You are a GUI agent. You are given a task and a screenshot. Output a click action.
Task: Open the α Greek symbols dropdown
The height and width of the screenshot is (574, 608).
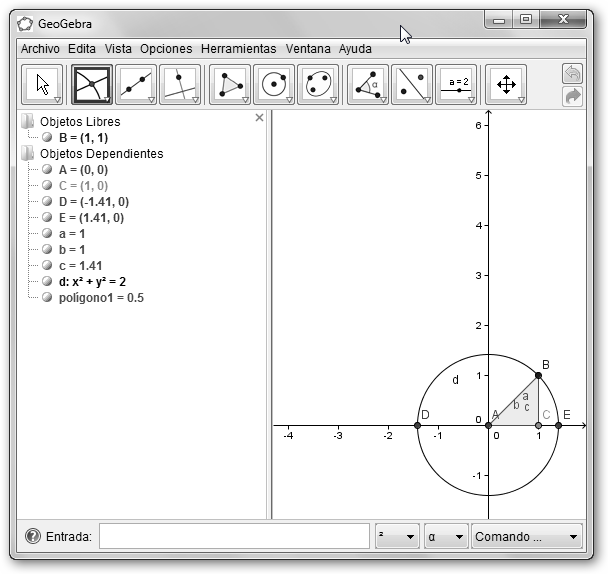[x=445, y=537]
